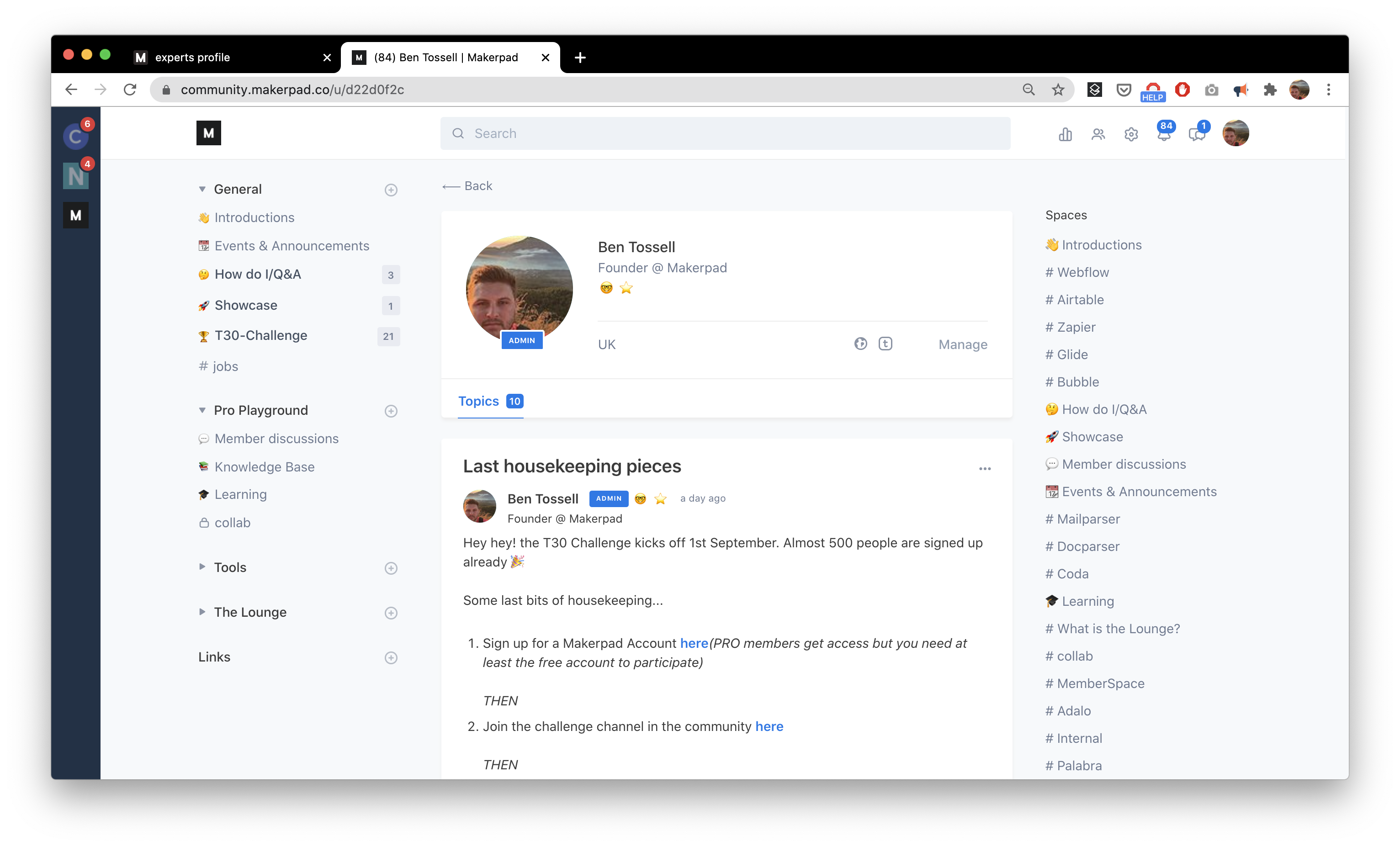Switch to the N community with 4 badge
1400x847 pixels.
[75, 175]
